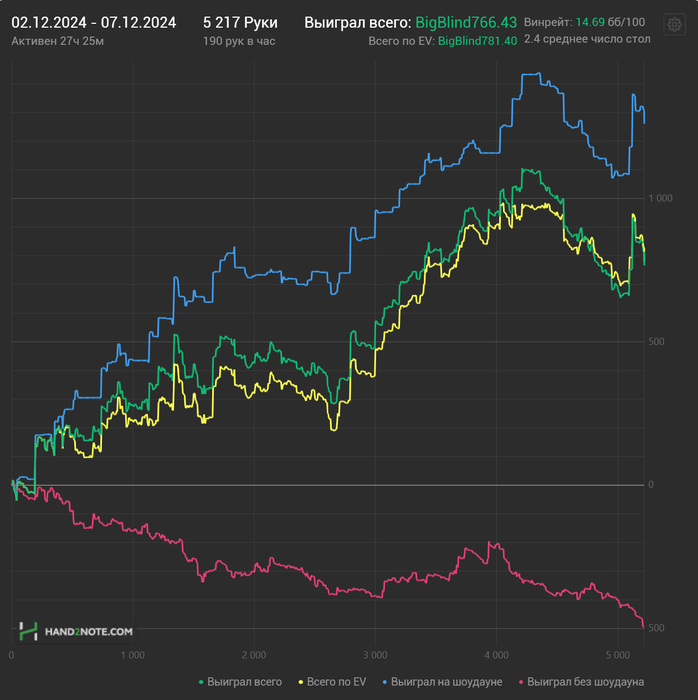Click the green dot beside Выиграл всего

pos(200,682)
